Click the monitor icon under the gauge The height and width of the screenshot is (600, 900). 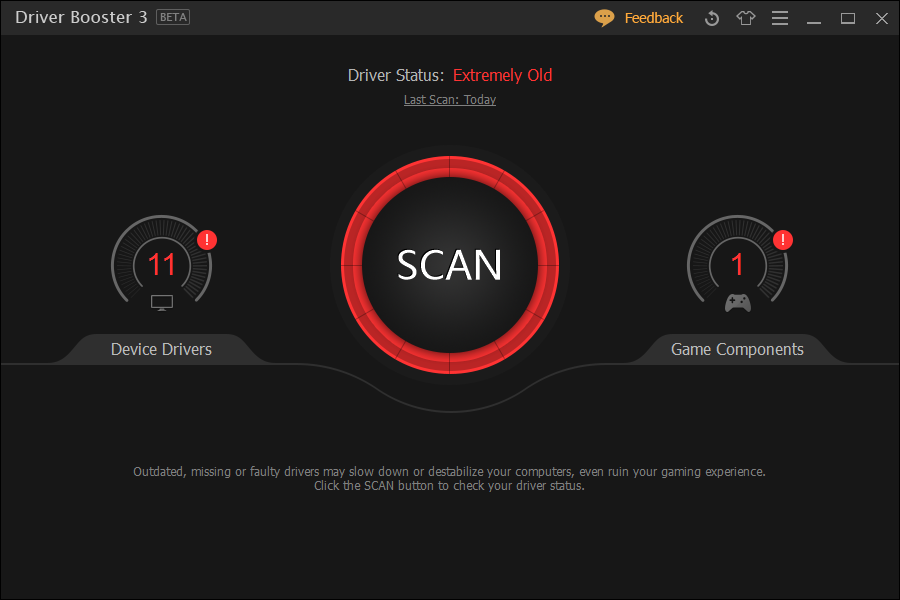pyautogui.click(x=162, y=302)
